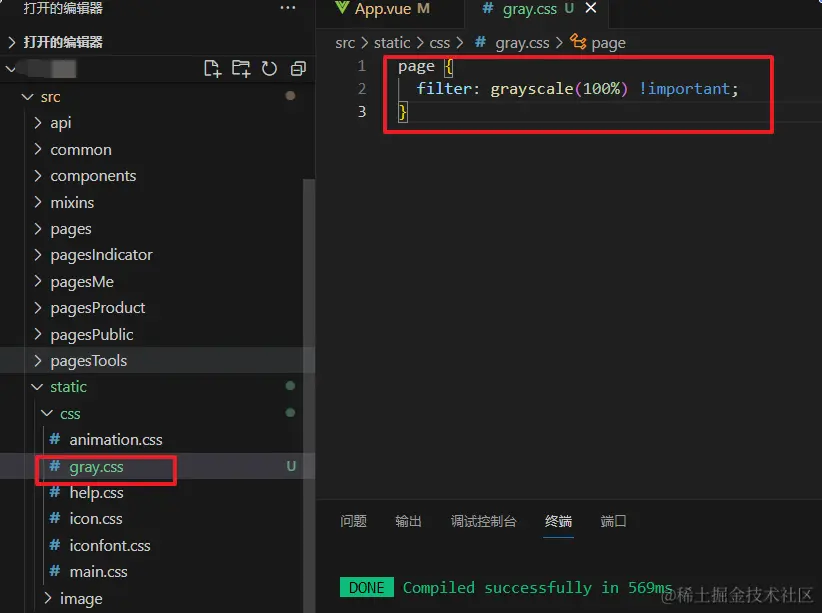Collapse the css folder under static
This screenshot has height=613, width=822.
47,413
